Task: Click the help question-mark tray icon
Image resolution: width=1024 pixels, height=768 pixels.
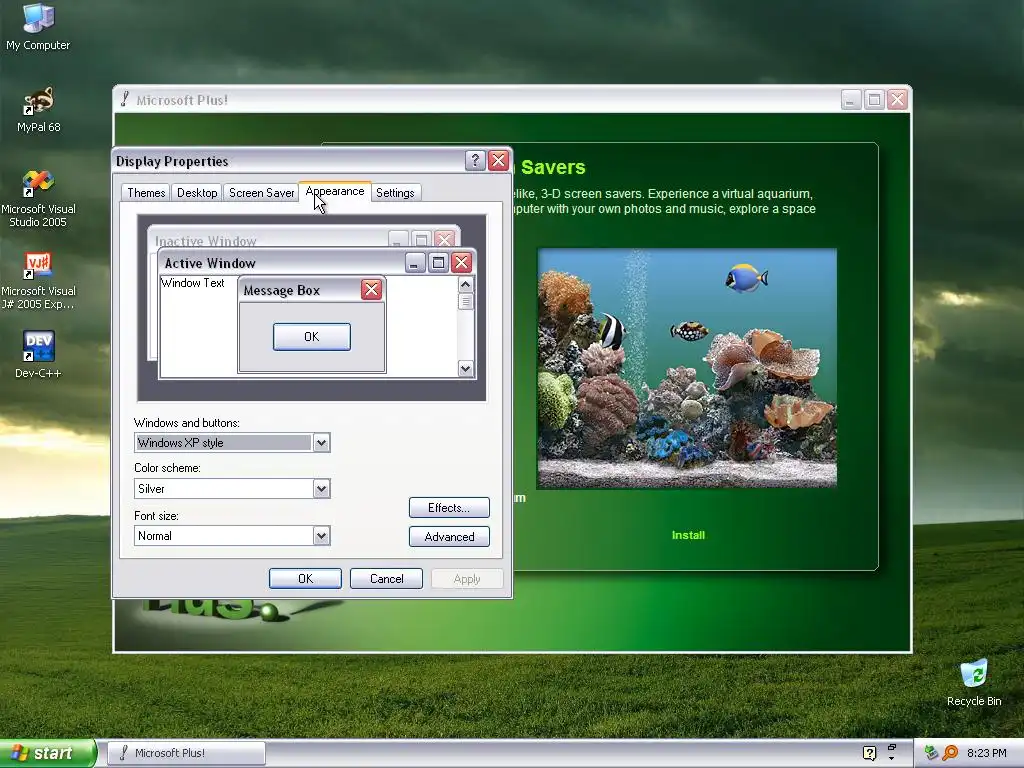Action: click(x=869, y=753)
